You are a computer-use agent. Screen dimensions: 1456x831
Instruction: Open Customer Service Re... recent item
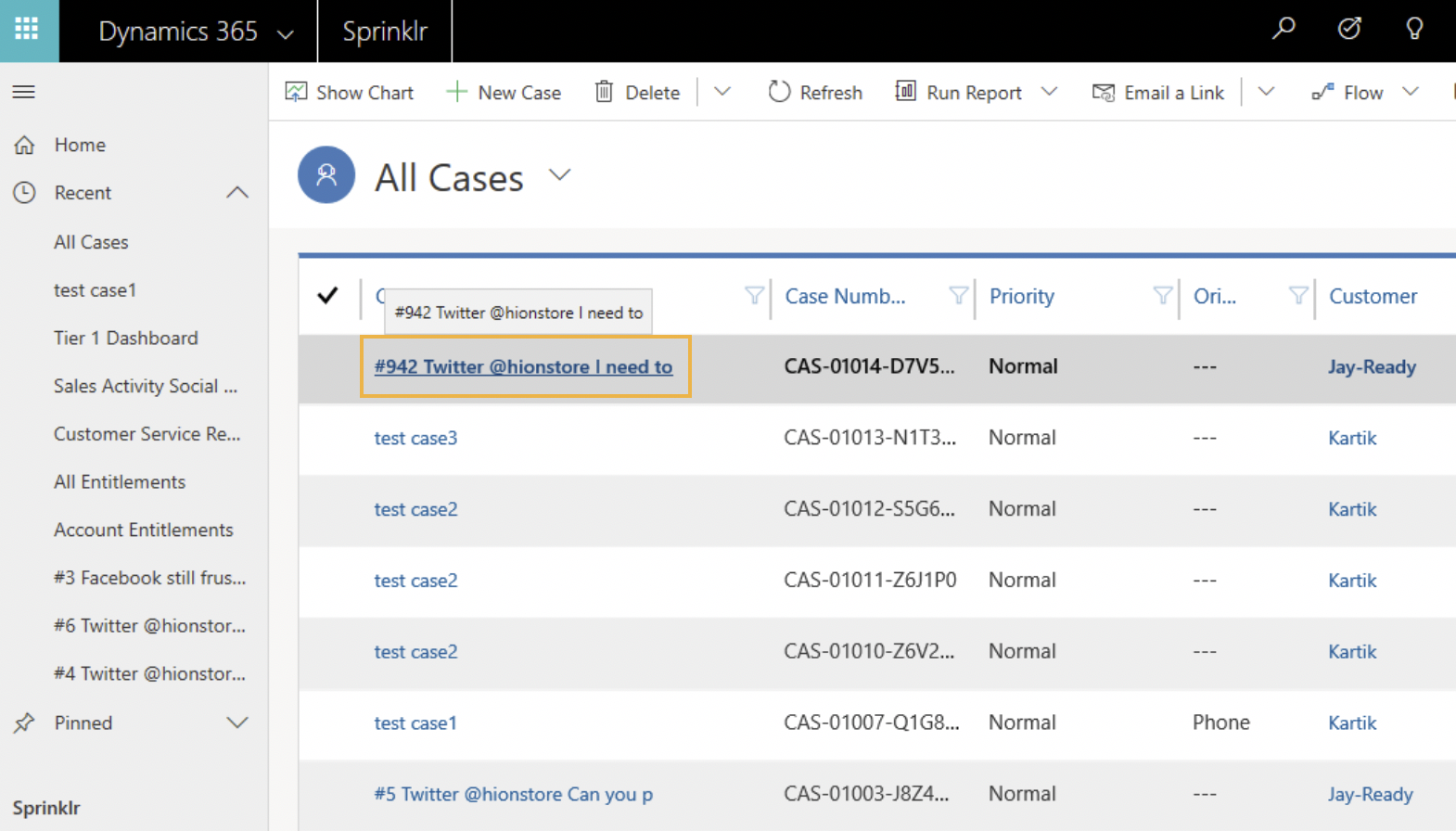147,434
